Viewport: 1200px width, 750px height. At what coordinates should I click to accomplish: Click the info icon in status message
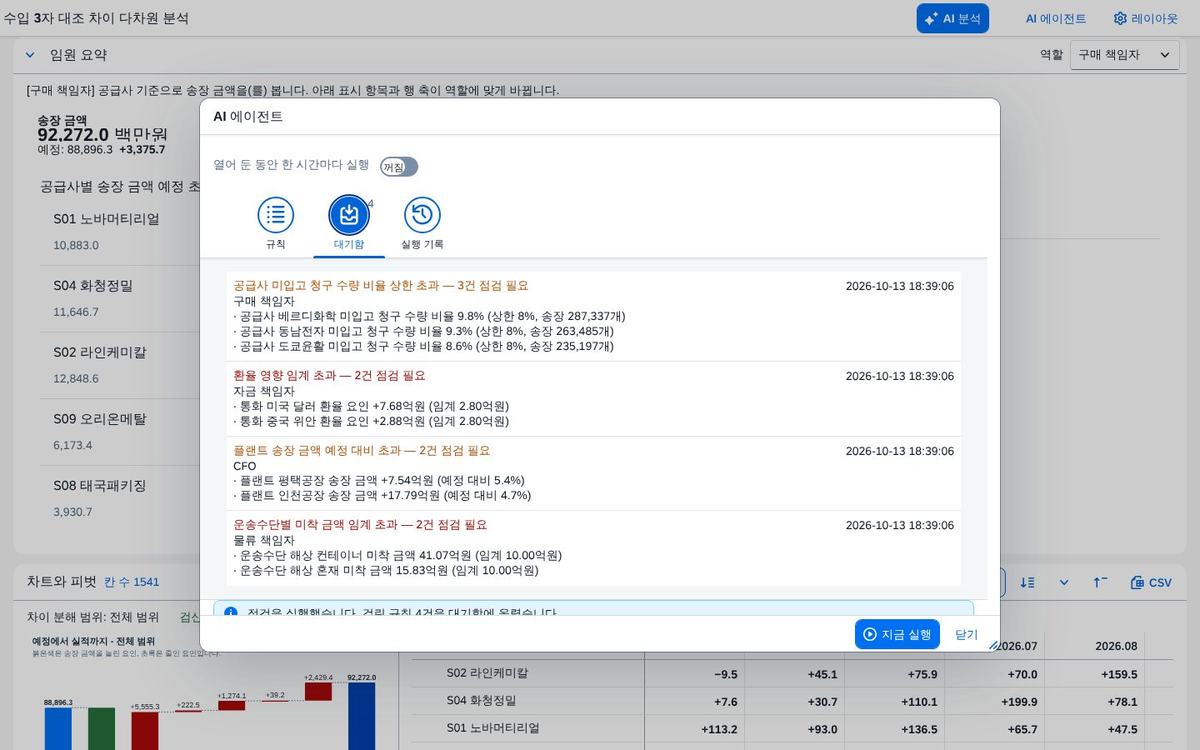pos(231,612)
